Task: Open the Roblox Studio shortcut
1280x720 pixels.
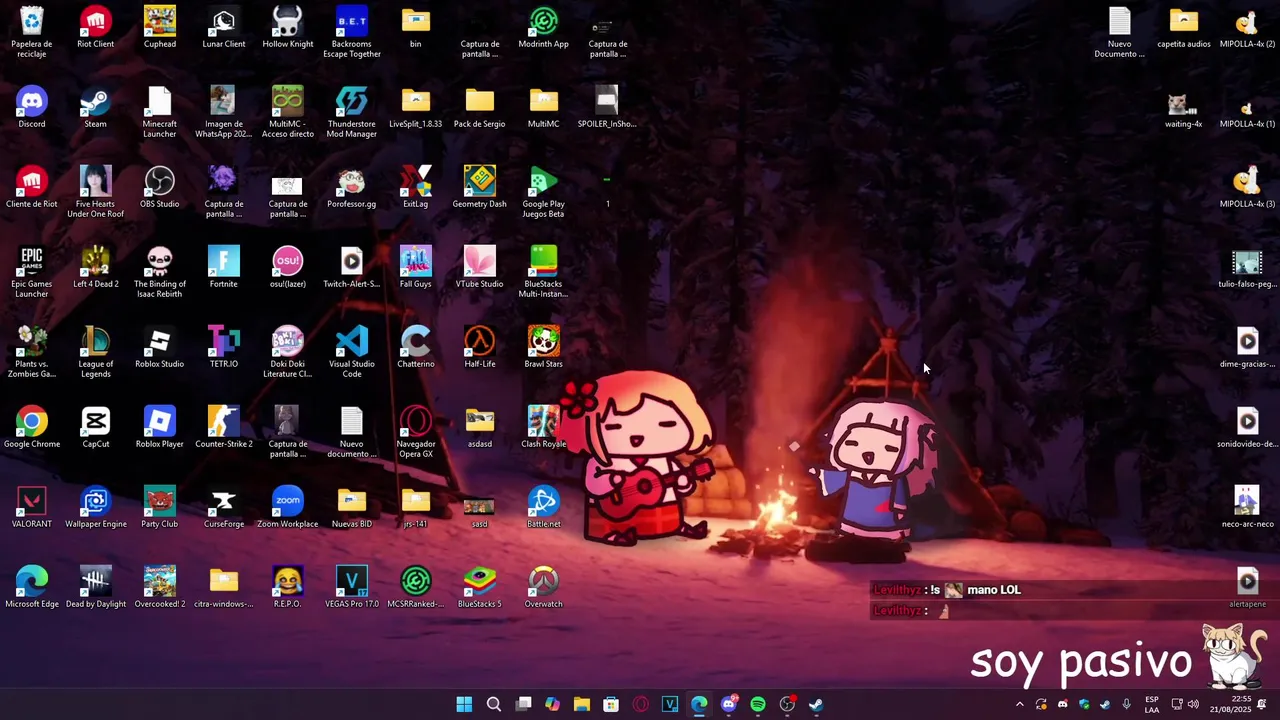Action: pos(160,348)
